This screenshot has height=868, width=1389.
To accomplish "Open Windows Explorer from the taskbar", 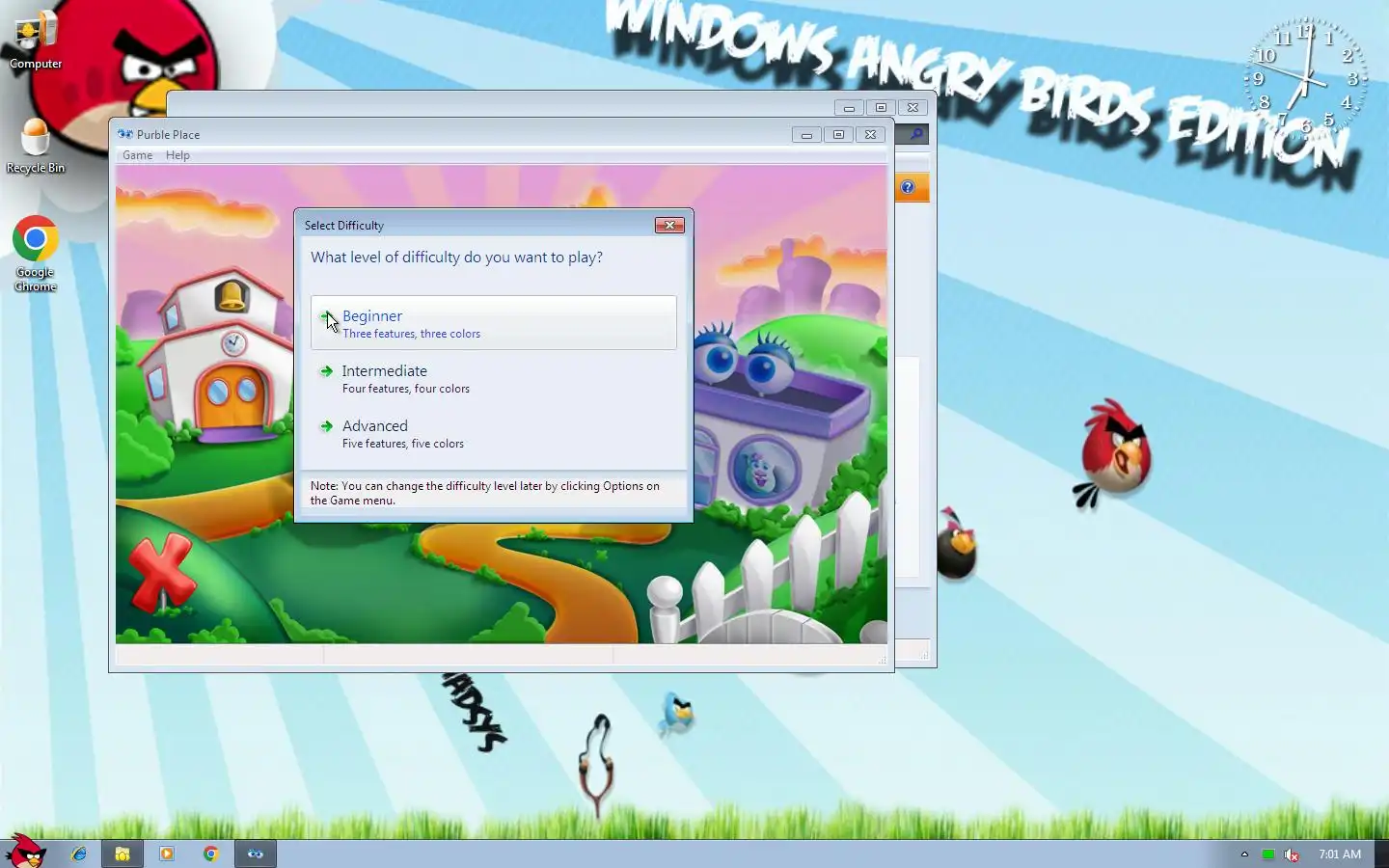I will click(123, 854).
